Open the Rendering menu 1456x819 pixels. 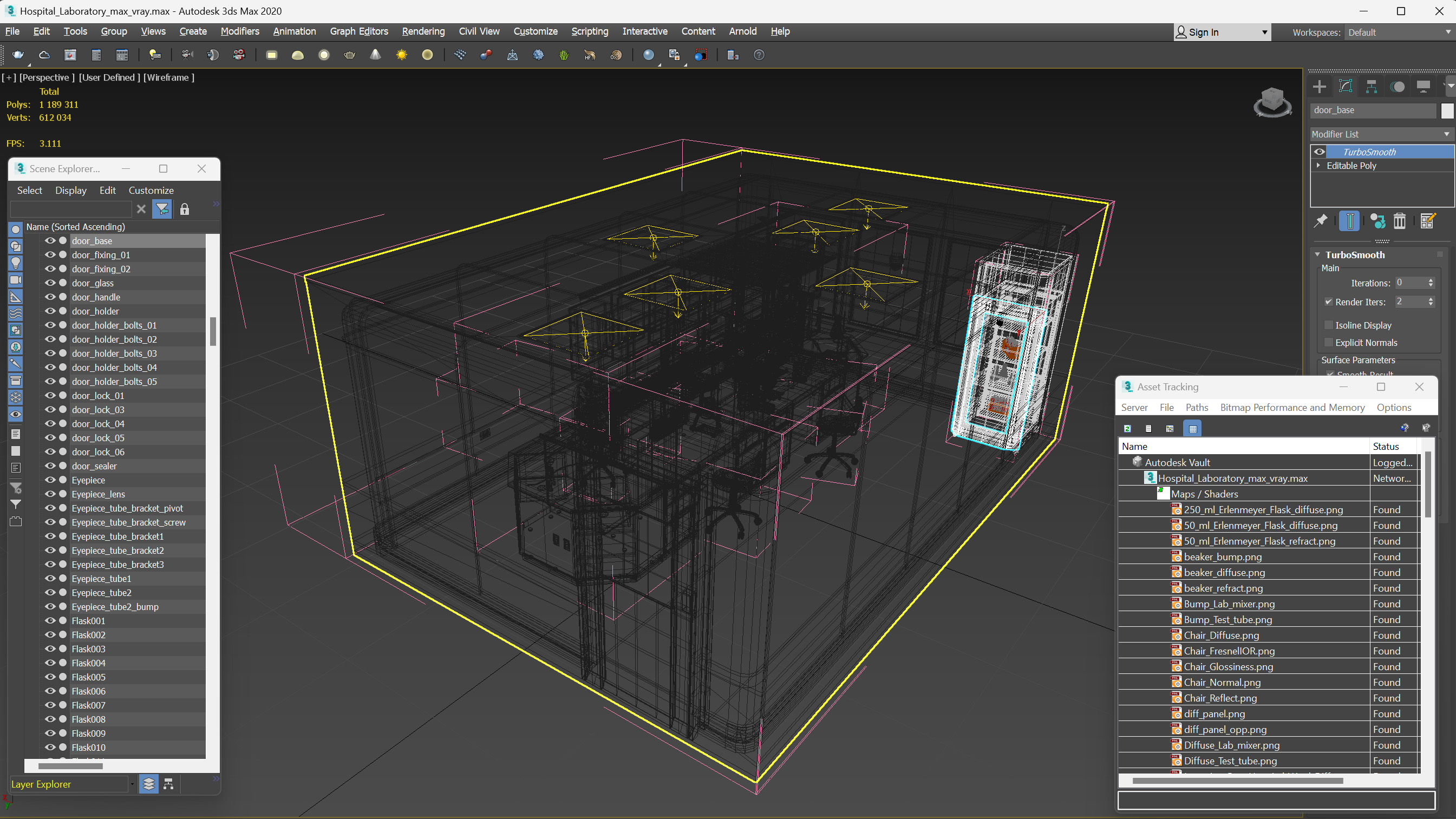tap(423, 31)
